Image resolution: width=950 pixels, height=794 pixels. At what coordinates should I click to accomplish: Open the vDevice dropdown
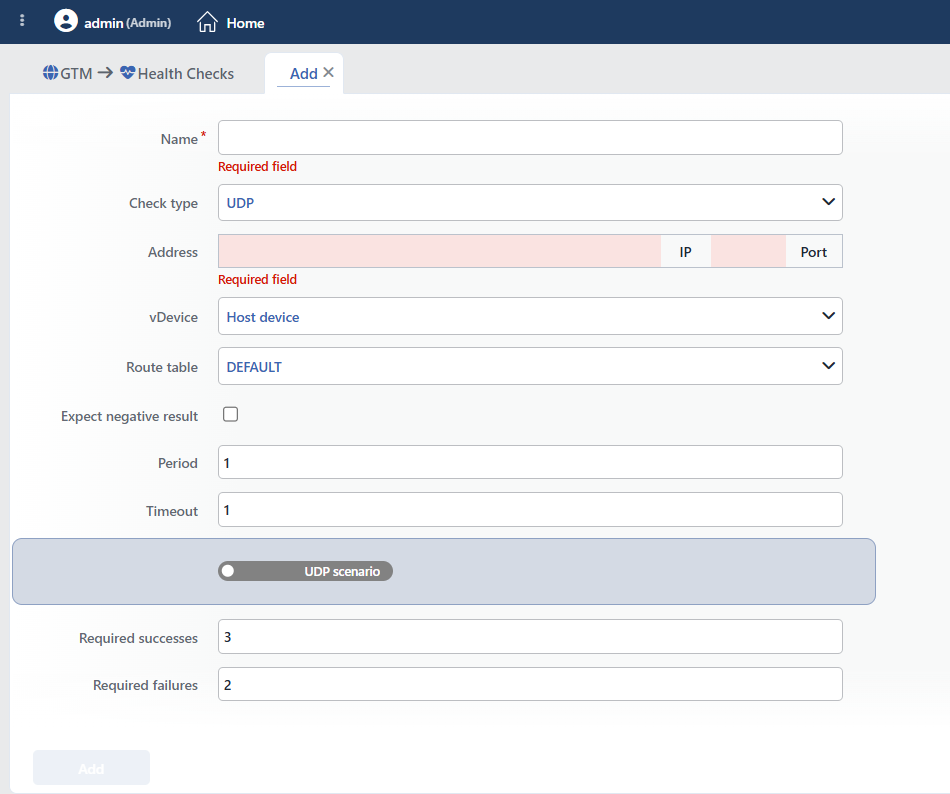530,316
